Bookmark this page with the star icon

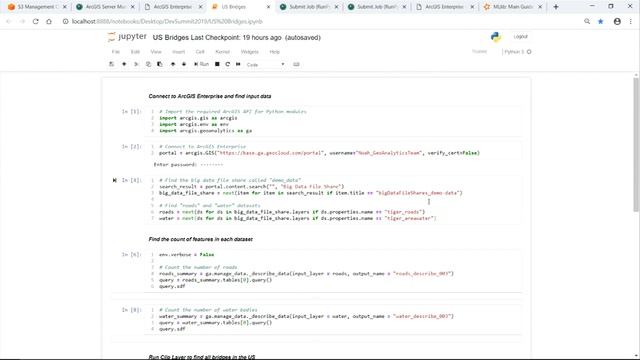[600, 21]
